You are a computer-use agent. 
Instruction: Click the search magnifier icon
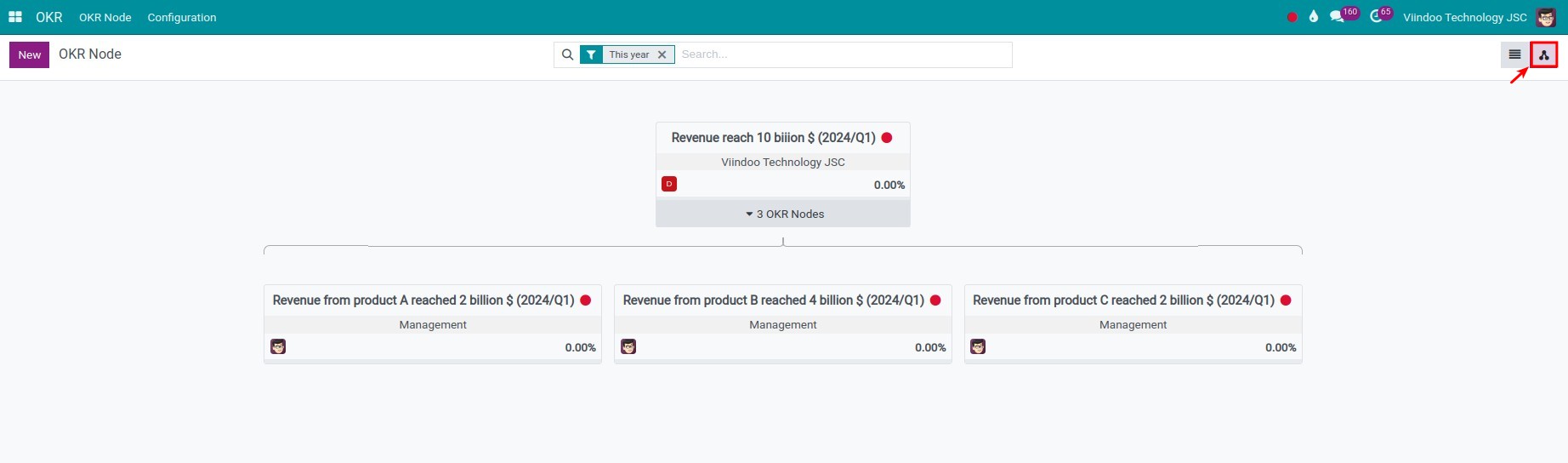point(567,54)
